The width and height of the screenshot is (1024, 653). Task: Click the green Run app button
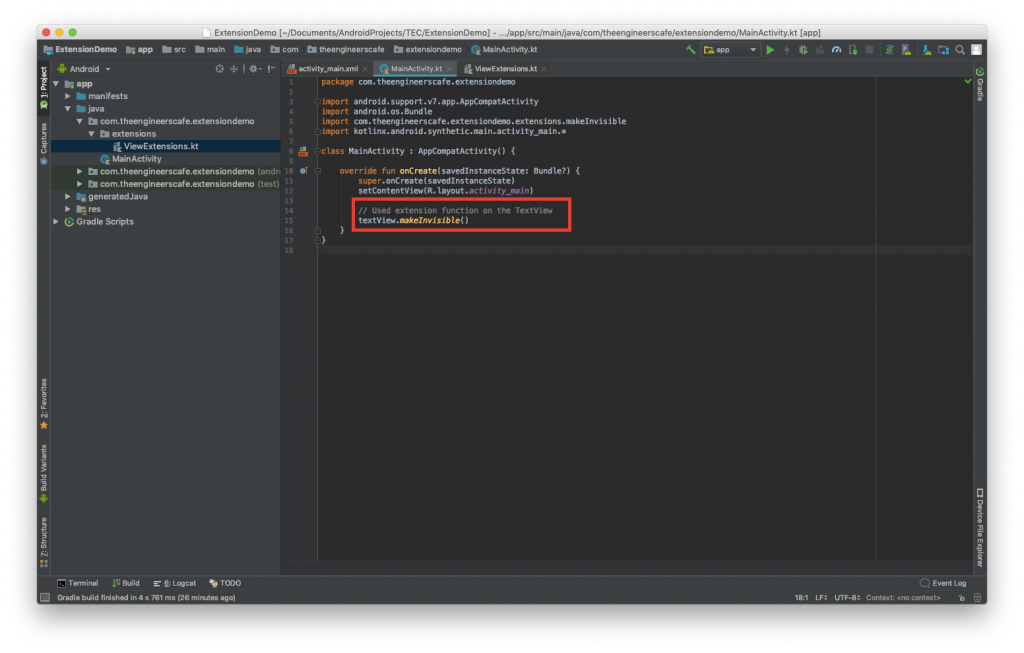(x=770, y=49)
